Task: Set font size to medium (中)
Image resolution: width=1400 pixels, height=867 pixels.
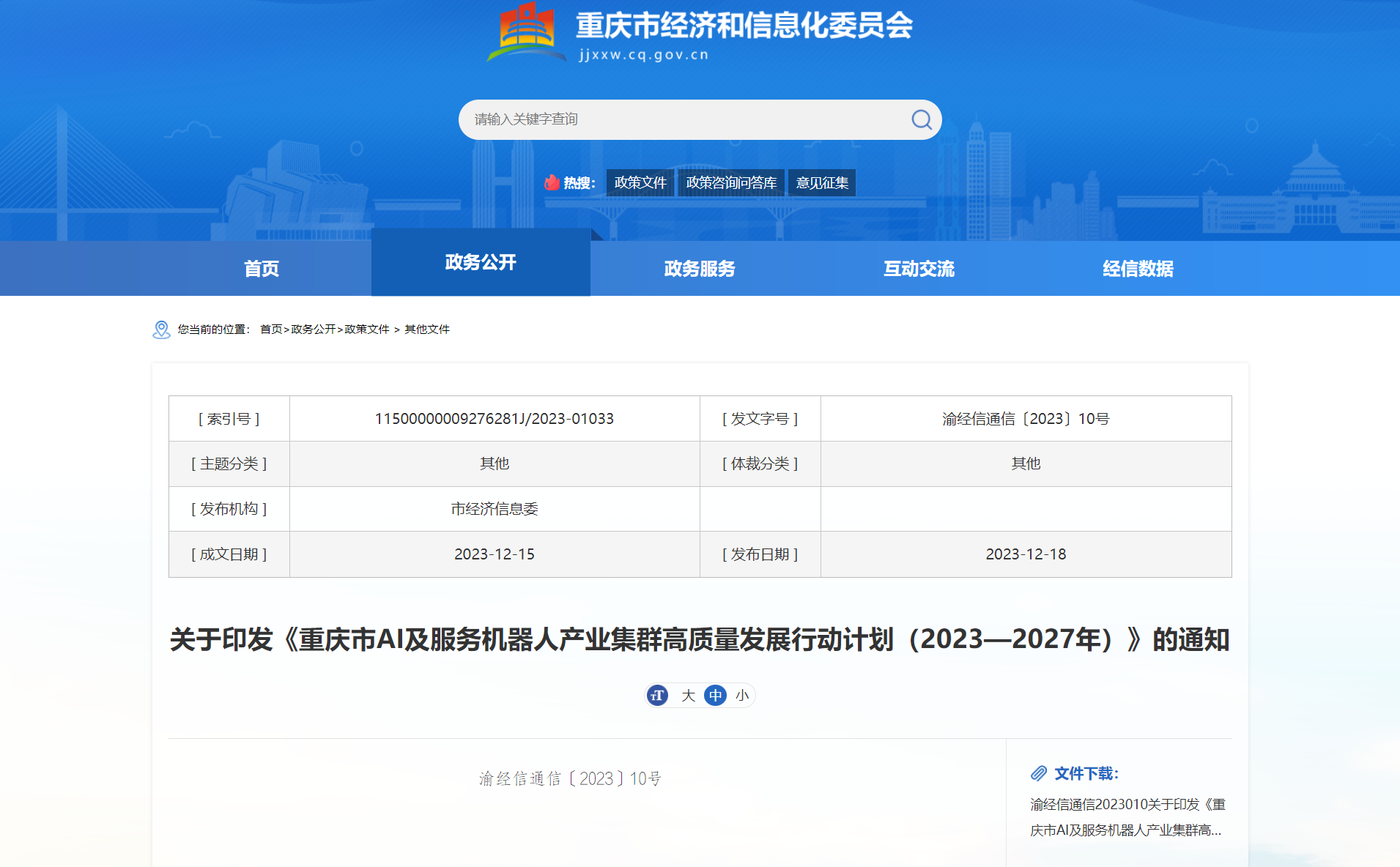Action: click(x=715, y=696)
